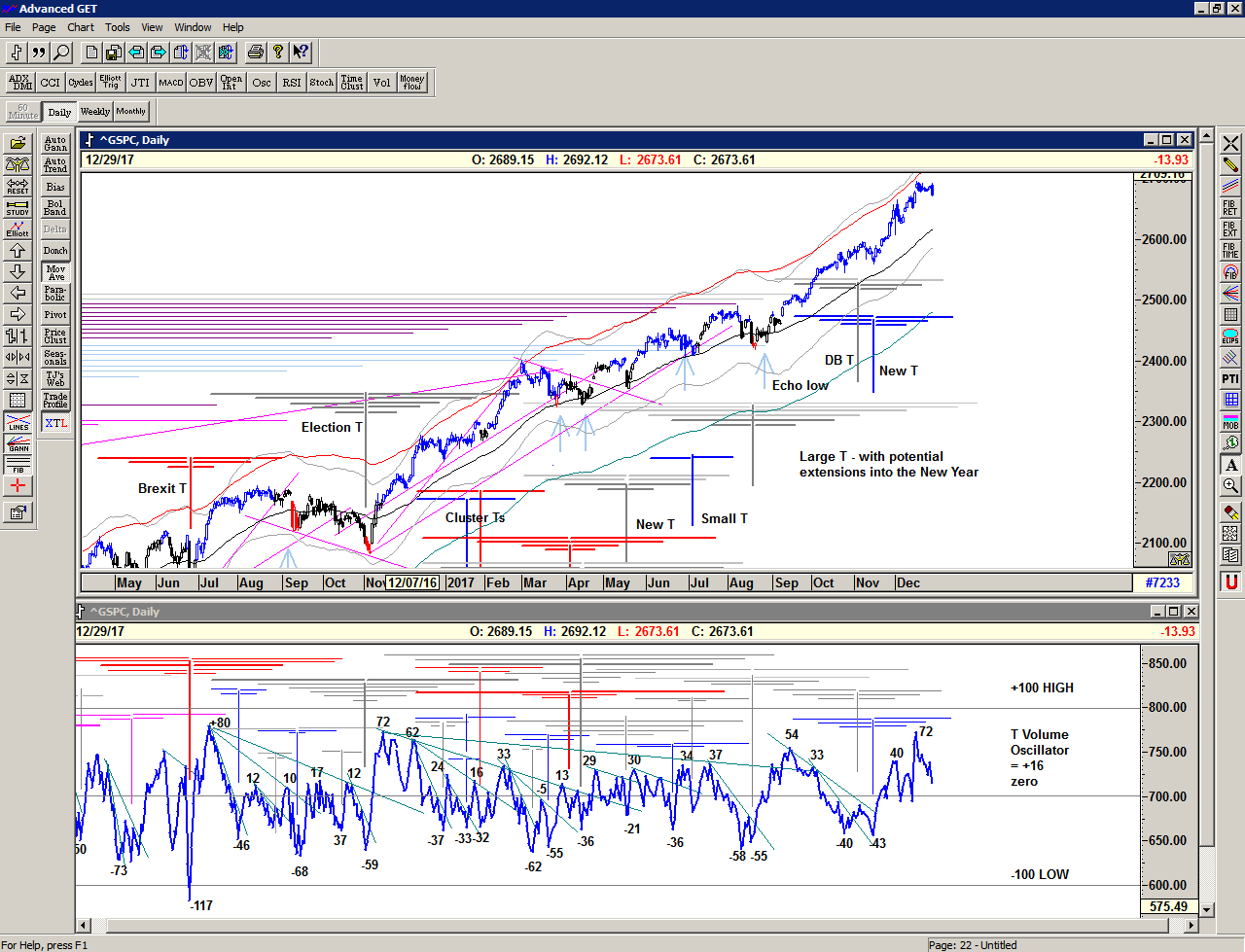This screenshot has height=952, width=1245.
Task: Switch chart timeframe to Weekly
Action: (x=95, y=112)
